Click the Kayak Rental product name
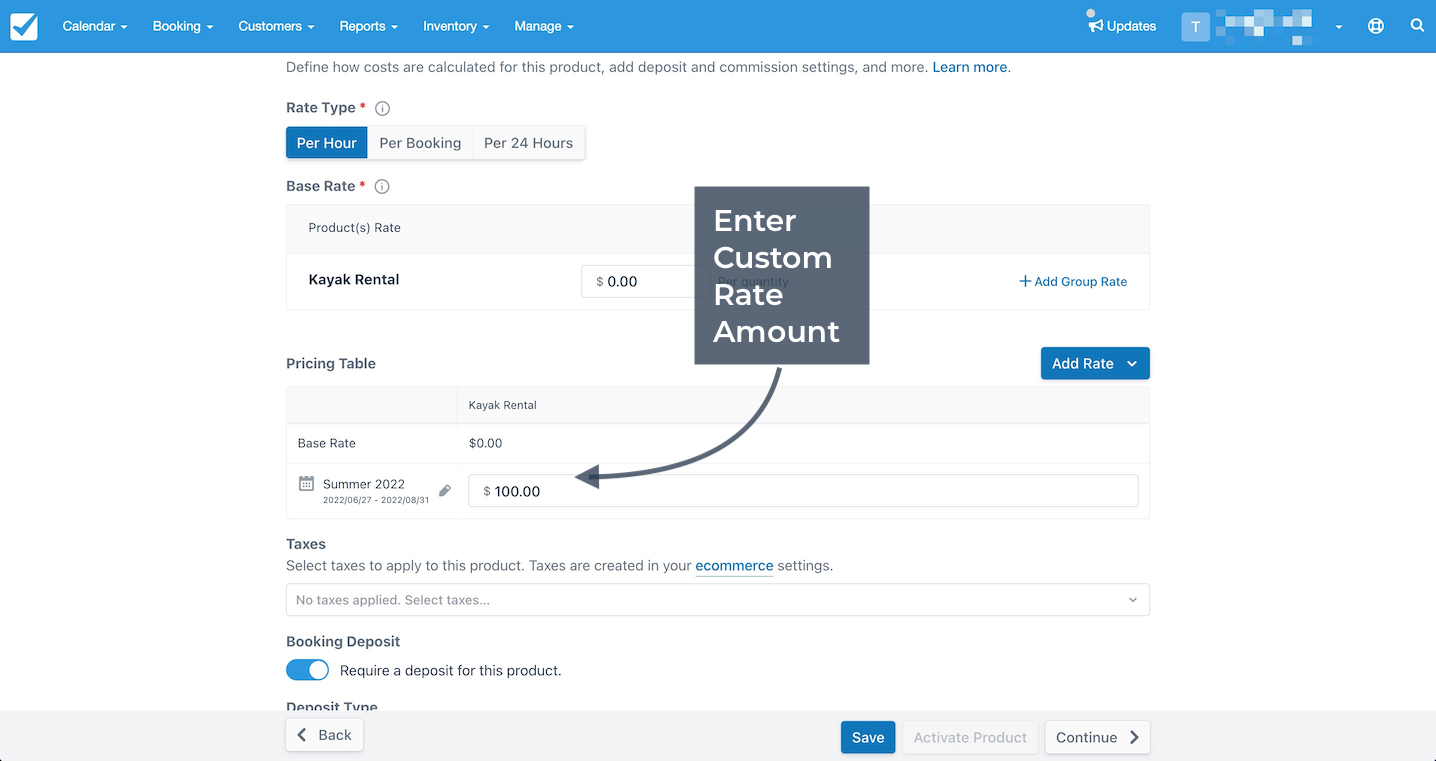Screen dimensions: 1436x761 pyautogui.click(x=354, y=280)
